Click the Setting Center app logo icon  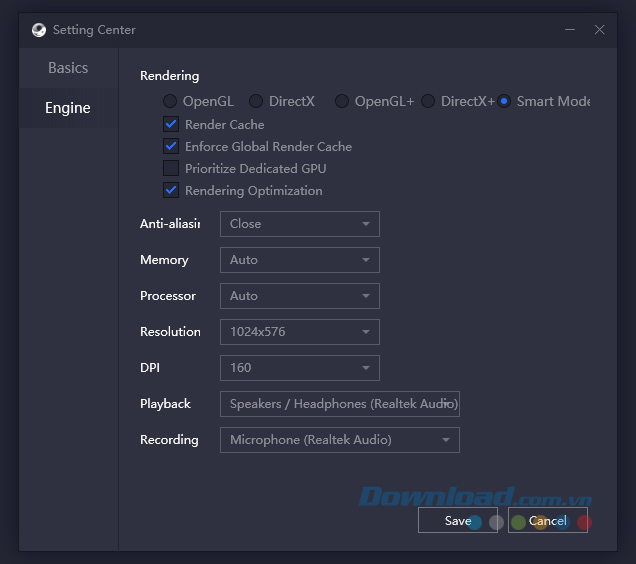39,30
